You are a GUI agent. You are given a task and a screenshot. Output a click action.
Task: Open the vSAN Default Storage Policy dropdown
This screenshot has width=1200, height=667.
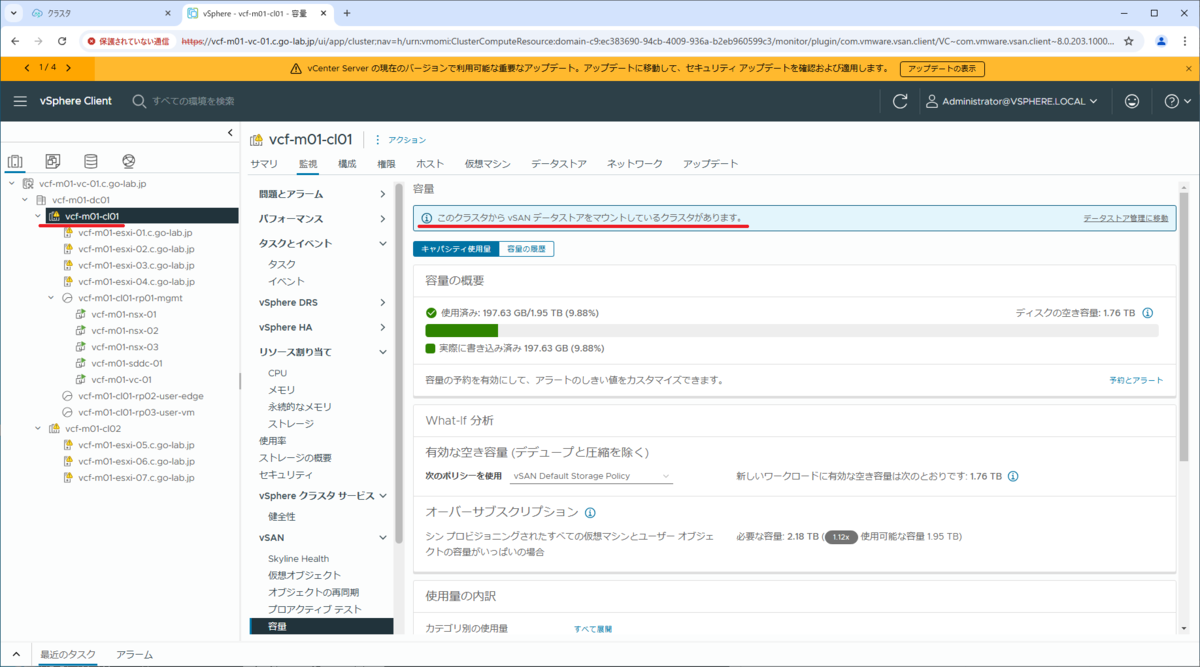(590, 476)
